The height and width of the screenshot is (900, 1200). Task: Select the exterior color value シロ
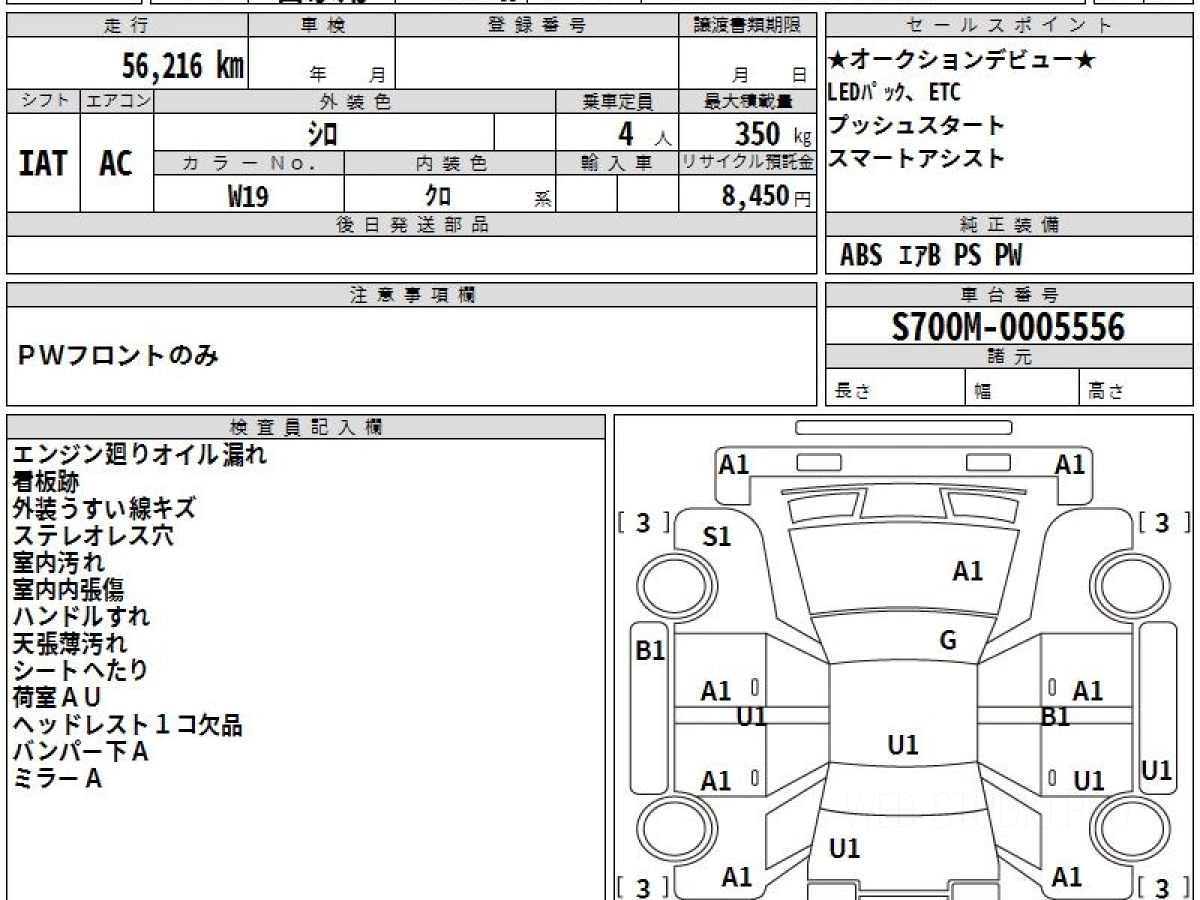[x=323, y=132]
